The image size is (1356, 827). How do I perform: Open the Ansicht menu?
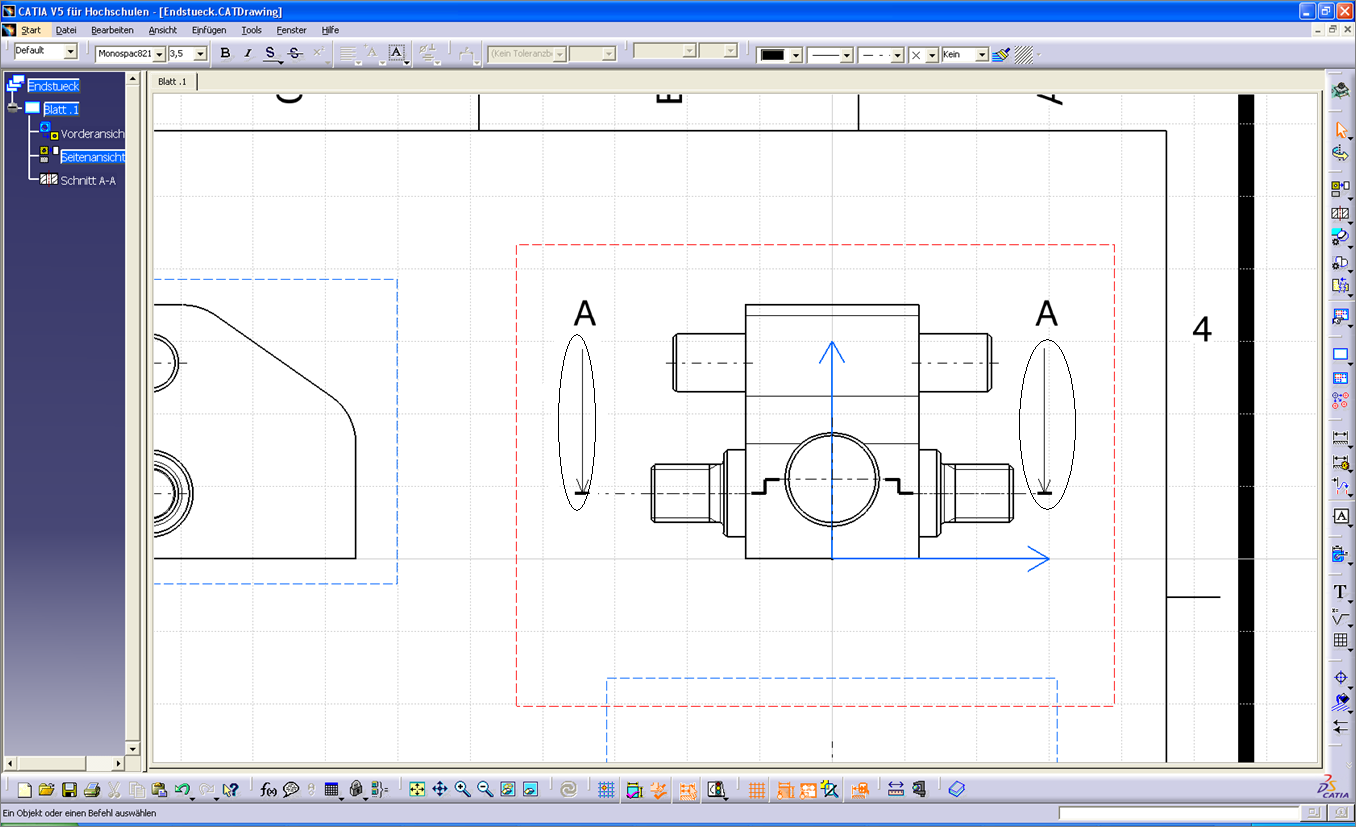(x=163, y=30)
